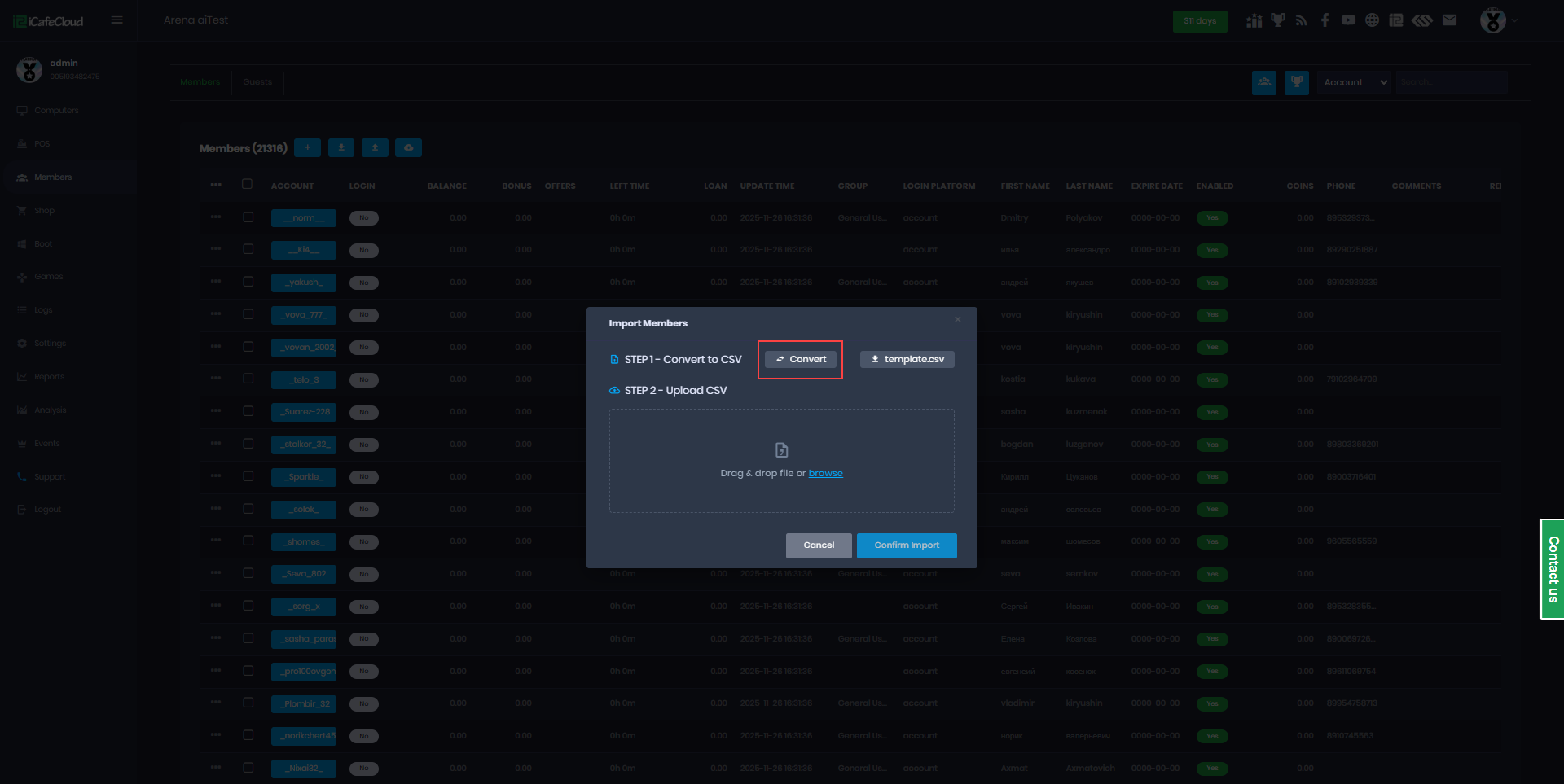Close the Import Members dialog with X
Image resolution: width=1564 pixels, height=784 pixels.
coord(958,319)
